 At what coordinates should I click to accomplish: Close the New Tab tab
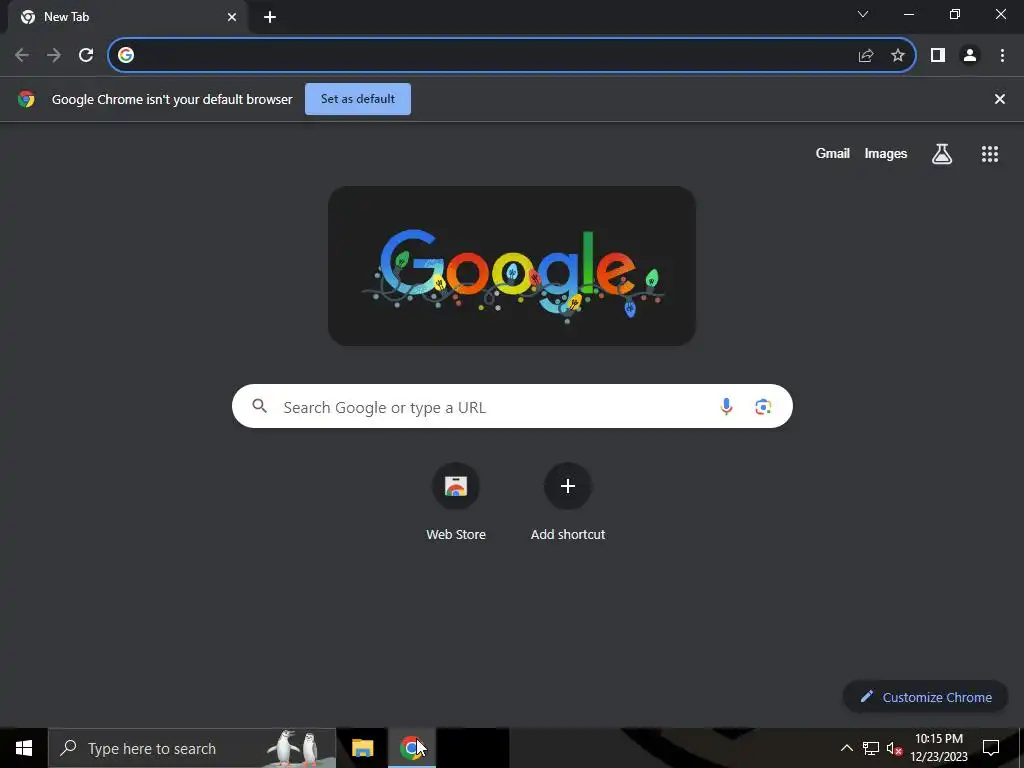point(232,17)
